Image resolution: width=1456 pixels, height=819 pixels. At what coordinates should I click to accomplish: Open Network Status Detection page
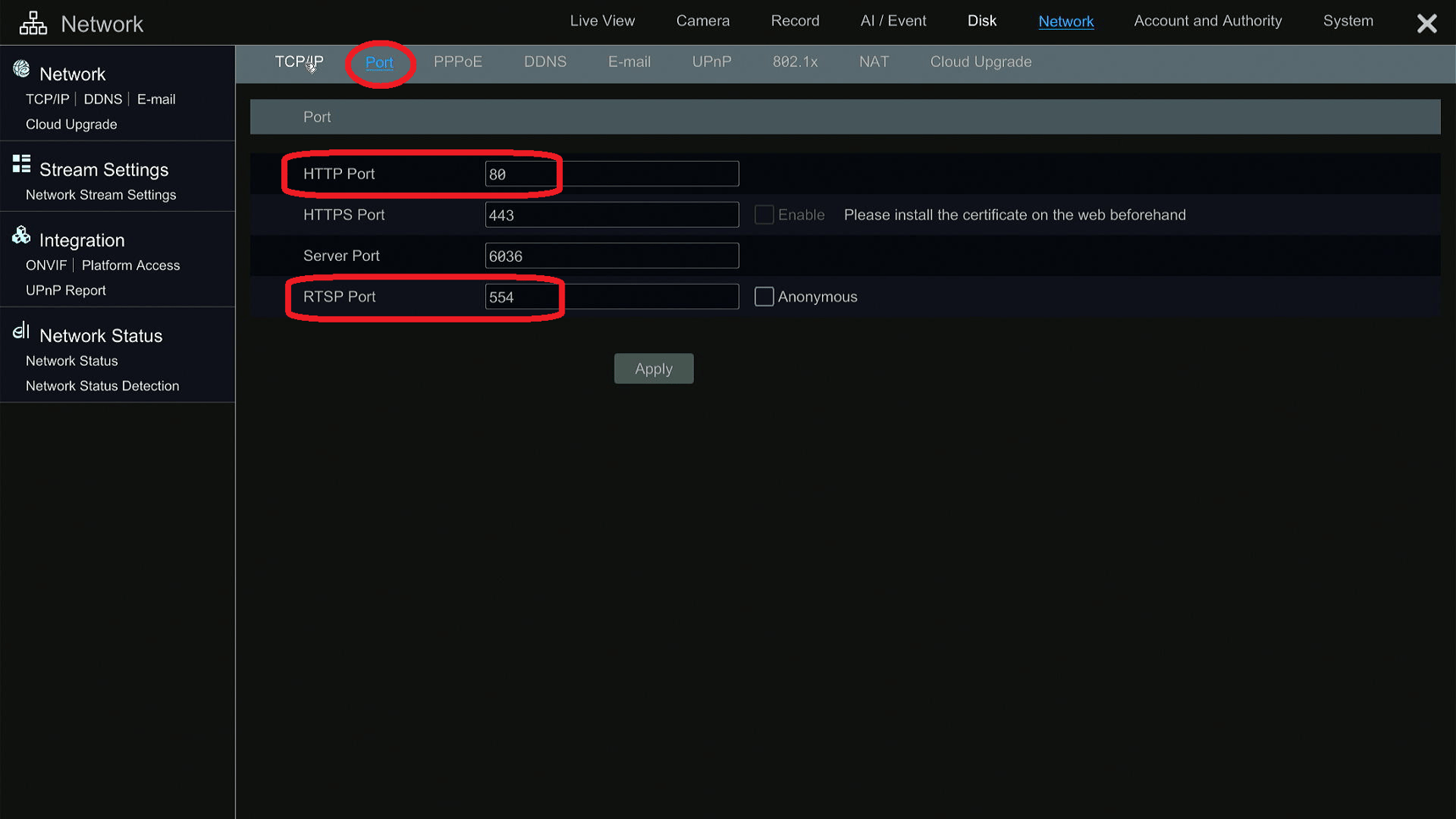tap(102, 385)
